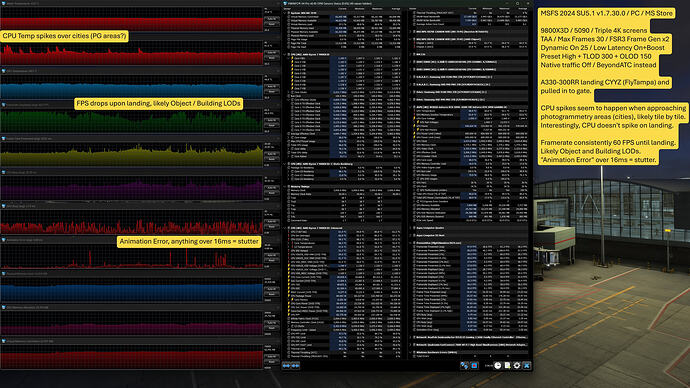
Task: Expand the Aqua Computer D5 Next group
Action: [x=411, y=235]
